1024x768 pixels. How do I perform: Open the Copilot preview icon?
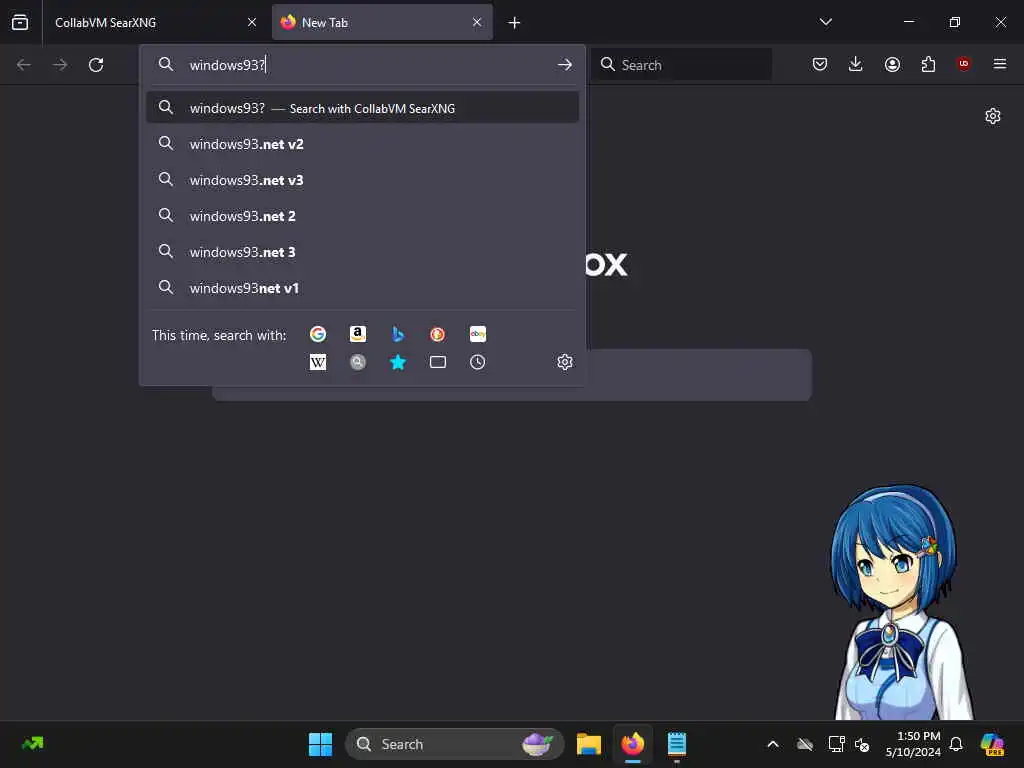coord(991,744)
